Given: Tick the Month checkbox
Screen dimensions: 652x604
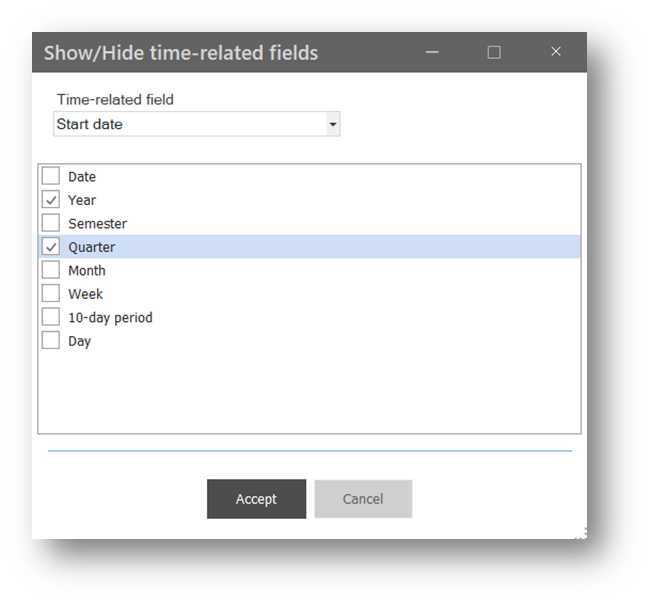Looking at the screenshot, I should click(x=51, y=270).
